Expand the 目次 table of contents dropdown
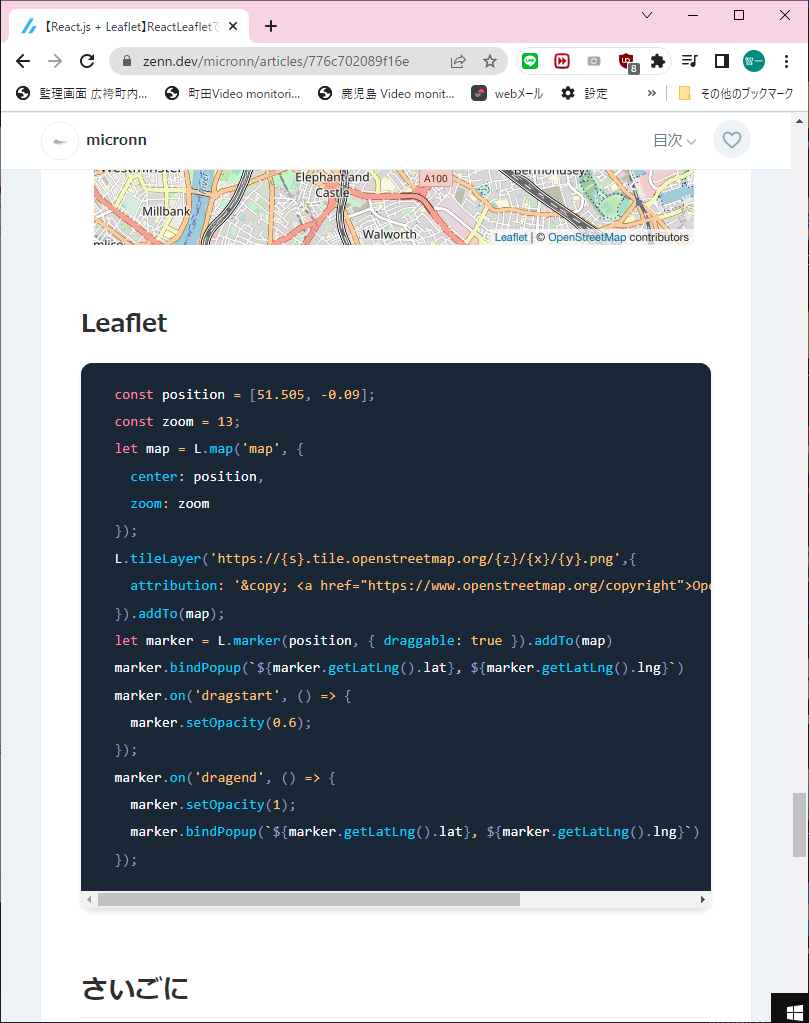The image size is (809, 1023). (x=674, y=141)
